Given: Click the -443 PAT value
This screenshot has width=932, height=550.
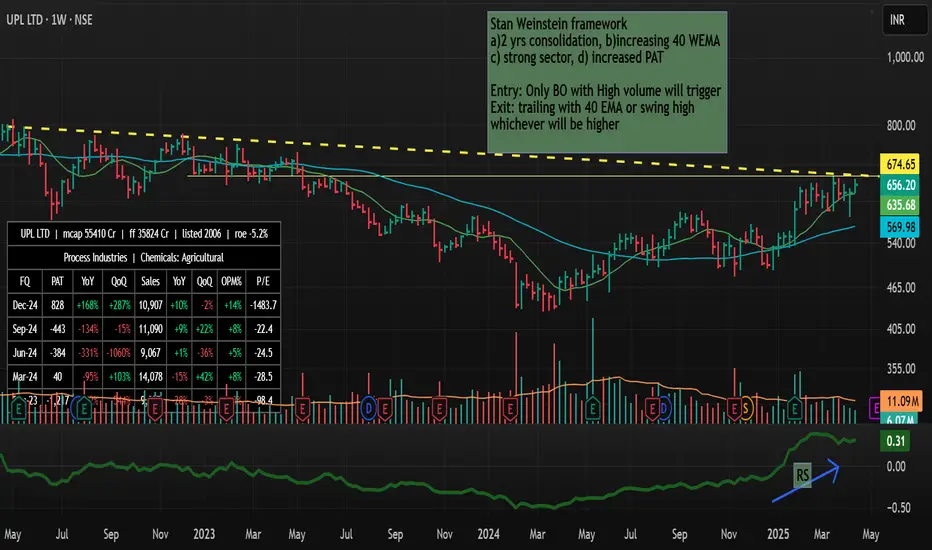Looking at the screenshot, I should pyautogui.click(x=57, y=329).
